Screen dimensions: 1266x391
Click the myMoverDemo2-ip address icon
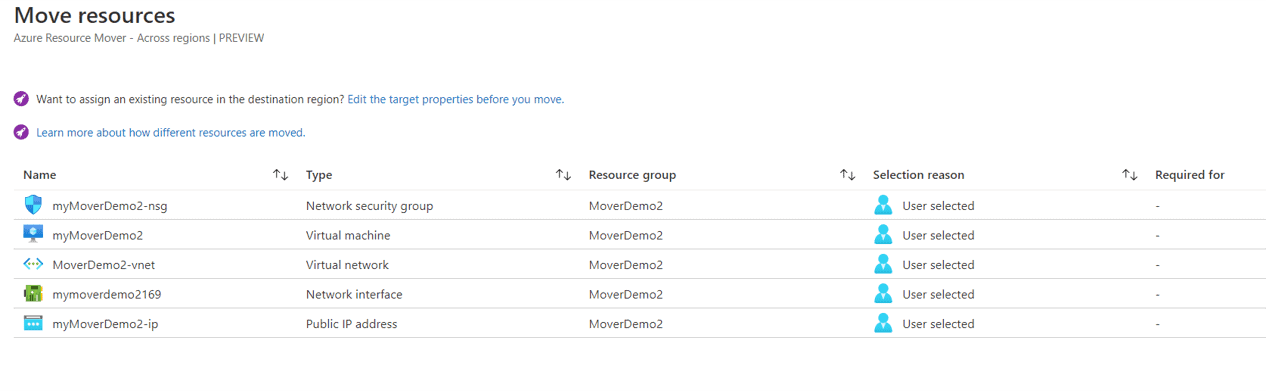[x=34, y=324]
